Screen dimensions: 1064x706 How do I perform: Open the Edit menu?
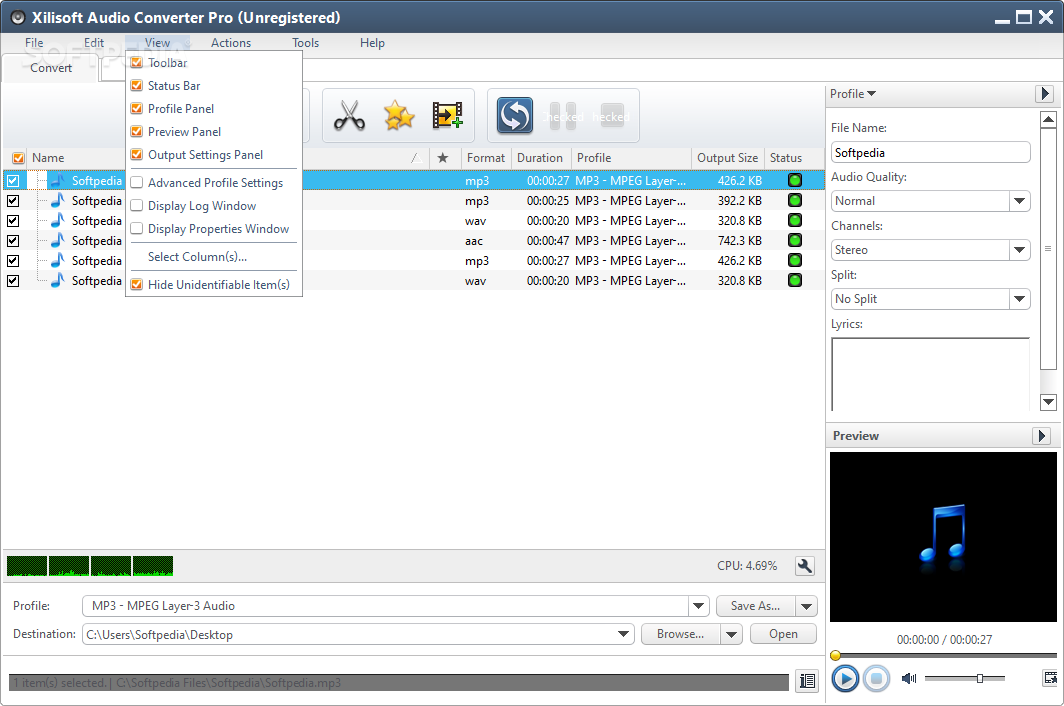94,43
